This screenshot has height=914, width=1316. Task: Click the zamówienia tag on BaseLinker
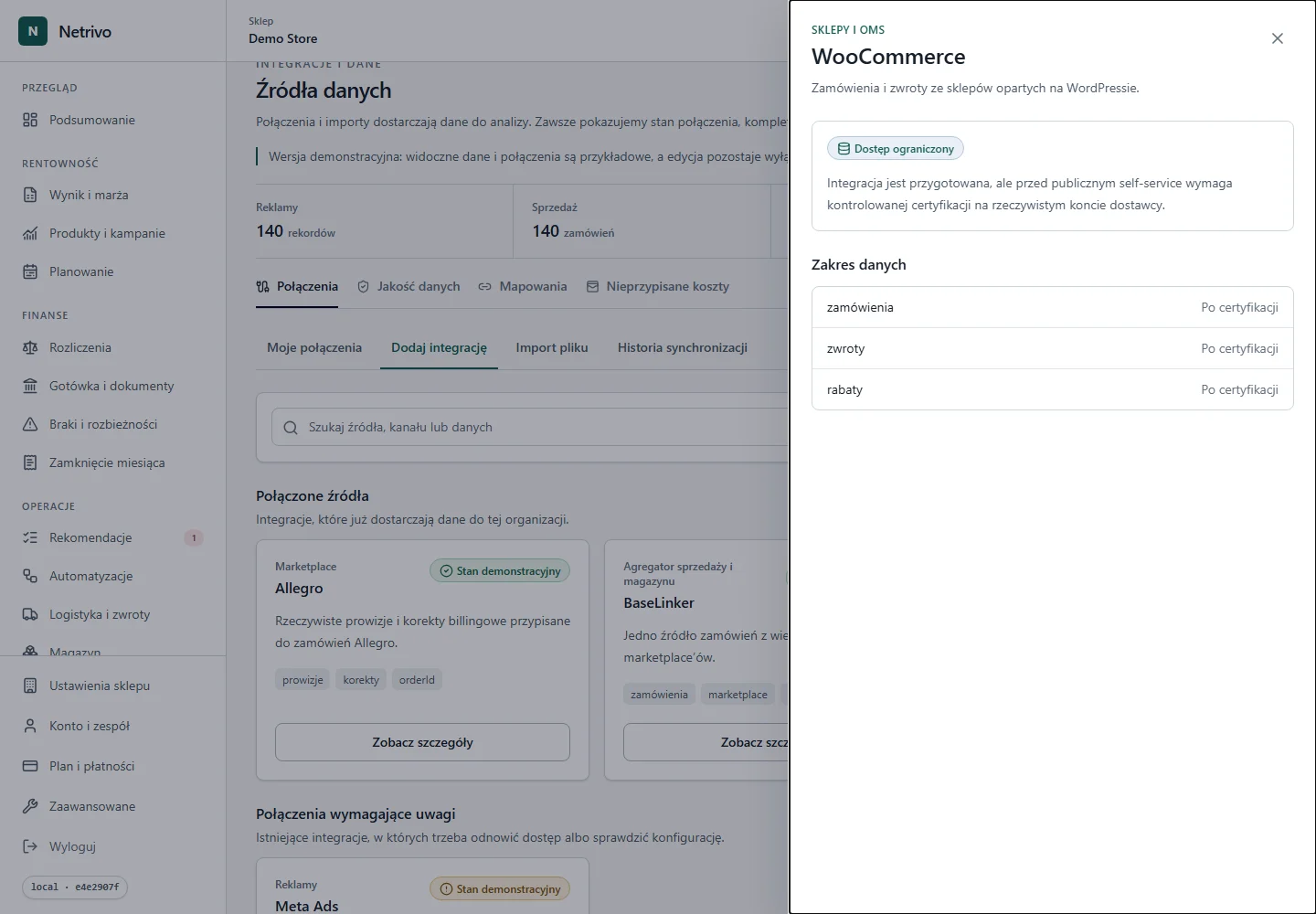659,695
